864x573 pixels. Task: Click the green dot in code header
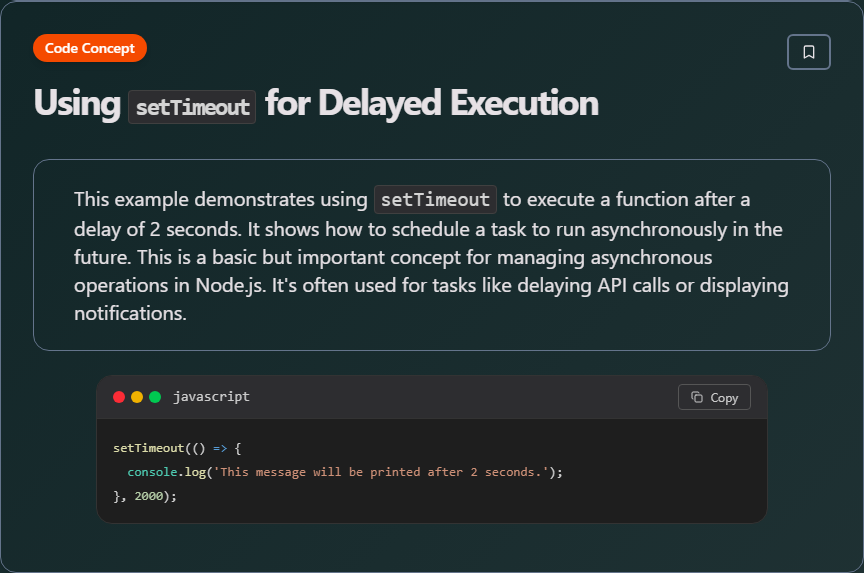155,397
